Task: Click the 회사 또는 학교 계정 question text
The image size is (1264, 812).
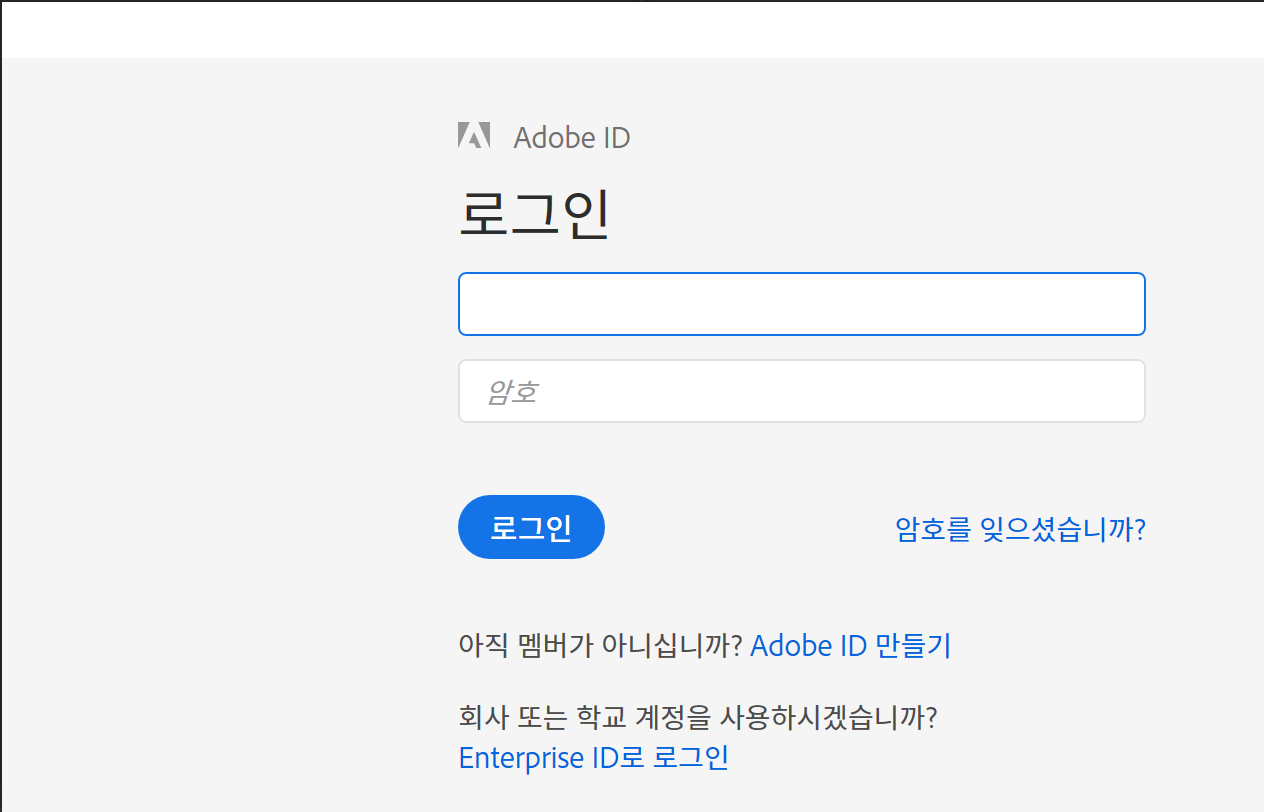Action: click(x=698, y=717)
